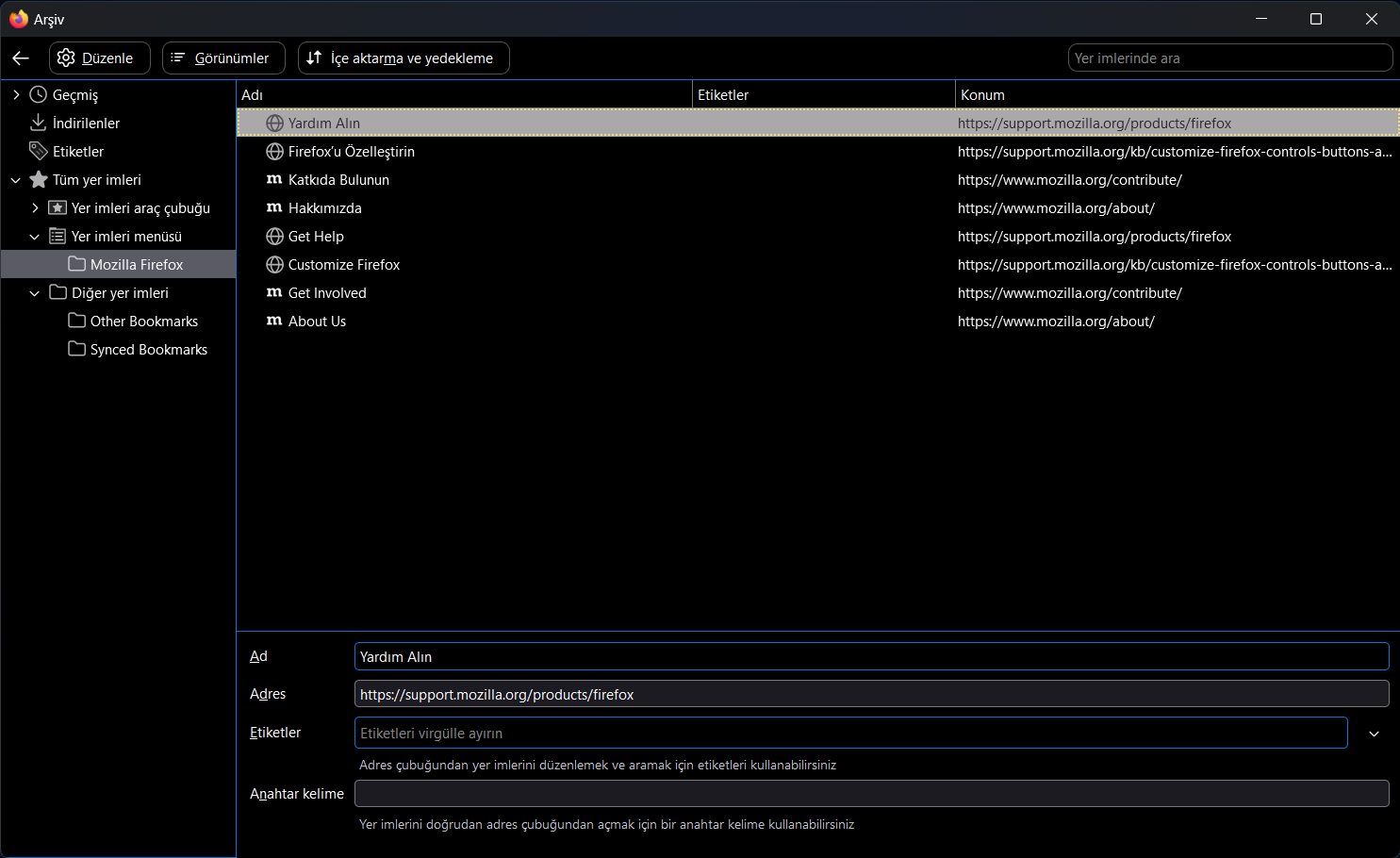Collapse the Diğer yer imleri node
Viewport: 1400px width, 858px height.
coord(35,293)
